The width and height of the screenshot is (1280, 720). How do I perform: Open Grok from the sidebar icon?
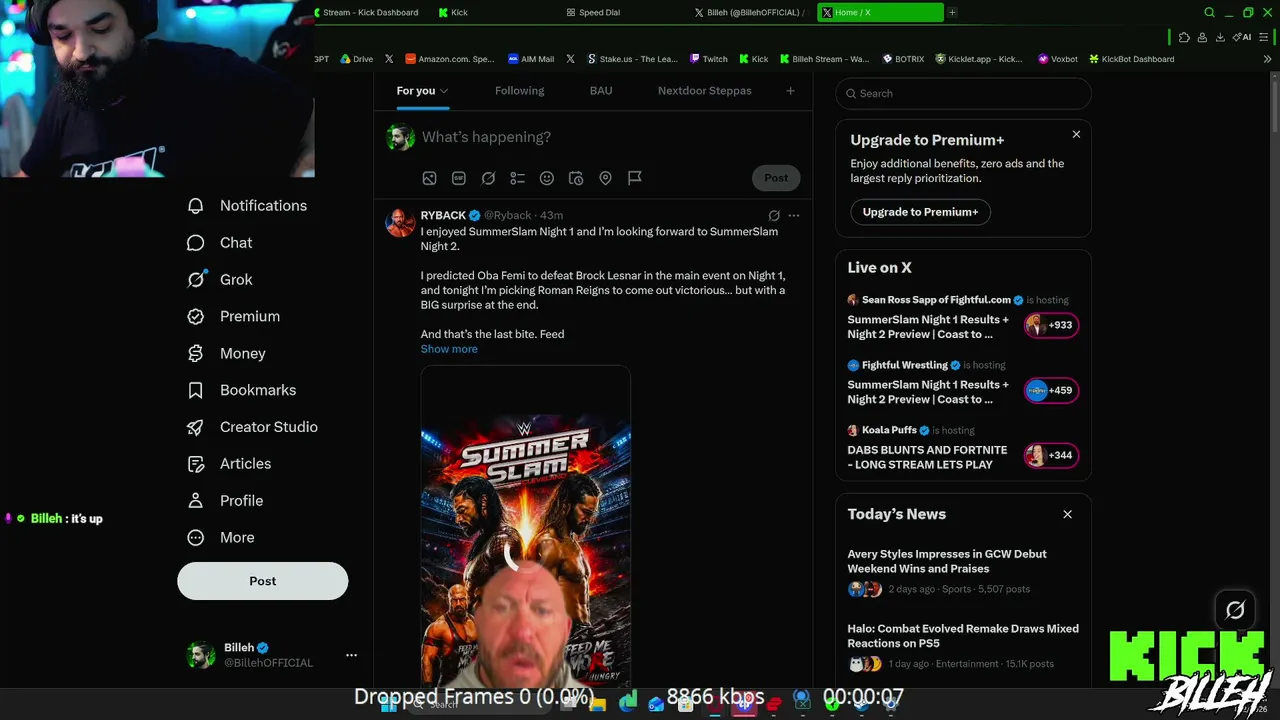coord(196,280)
